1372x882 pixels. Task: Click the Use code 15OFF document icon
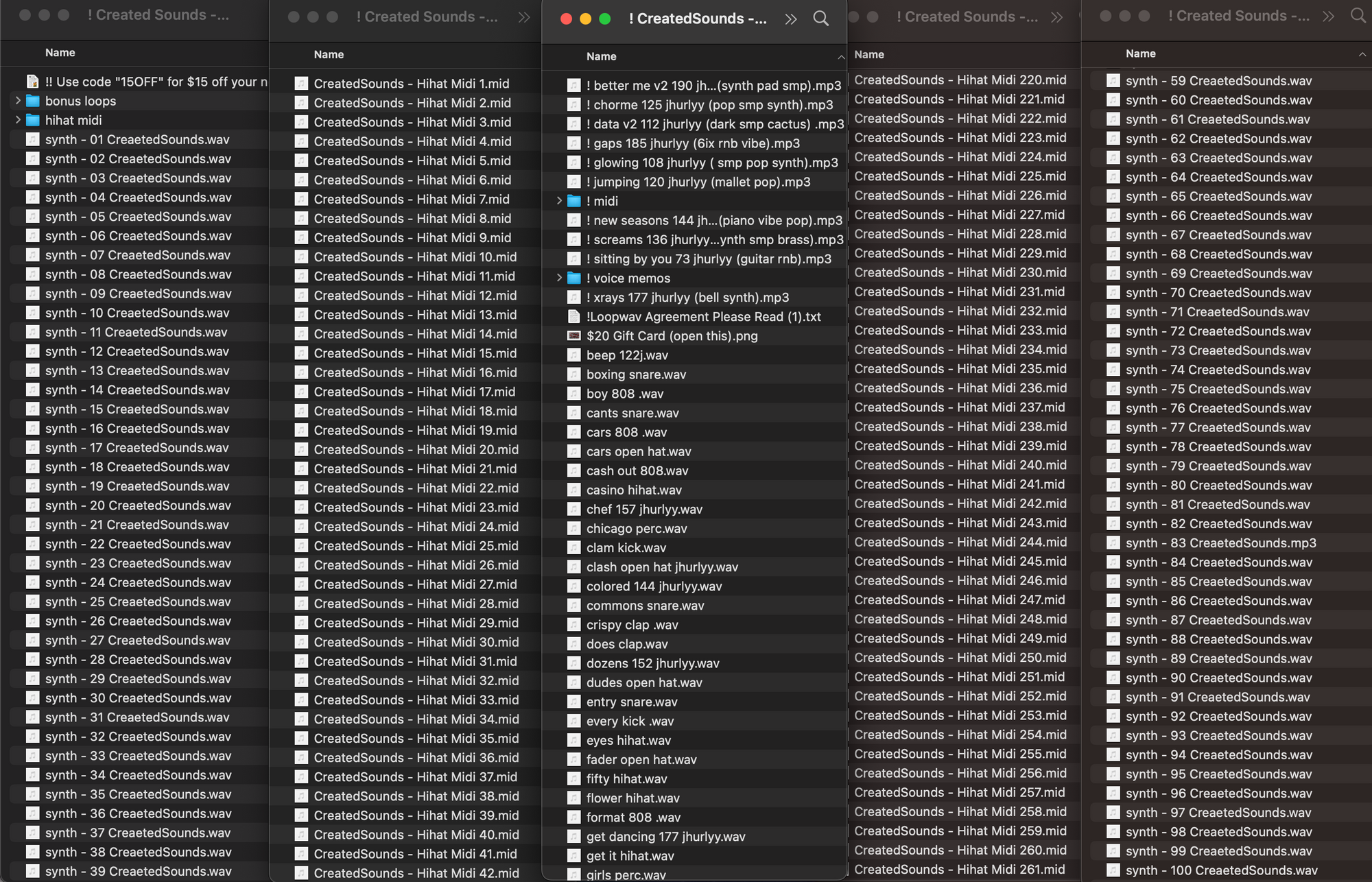pyautogui.click(x=32, y=82)
